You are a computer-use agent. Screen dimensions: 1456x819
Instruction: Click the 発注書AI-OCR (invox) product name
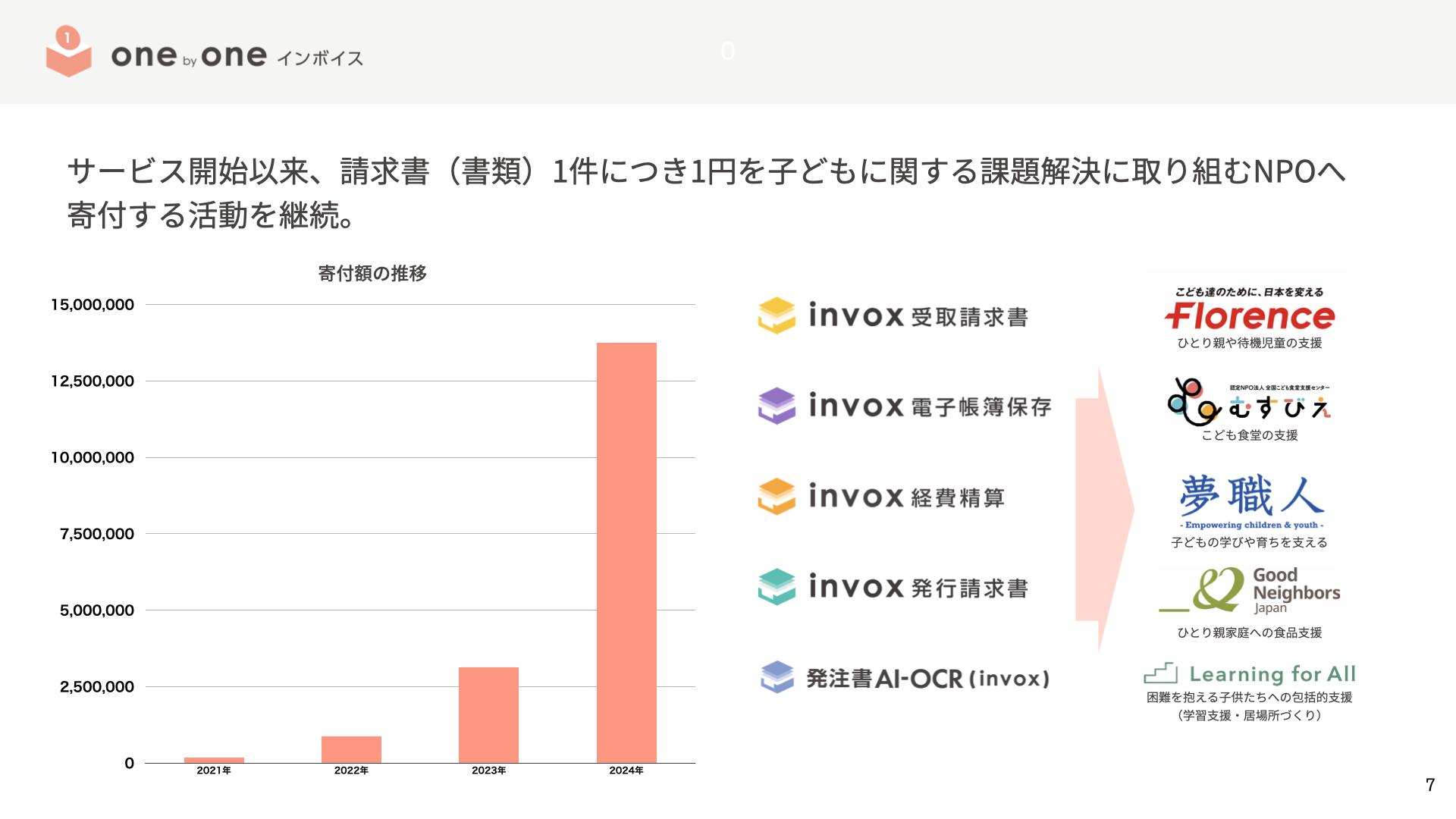tap(927, 678)
